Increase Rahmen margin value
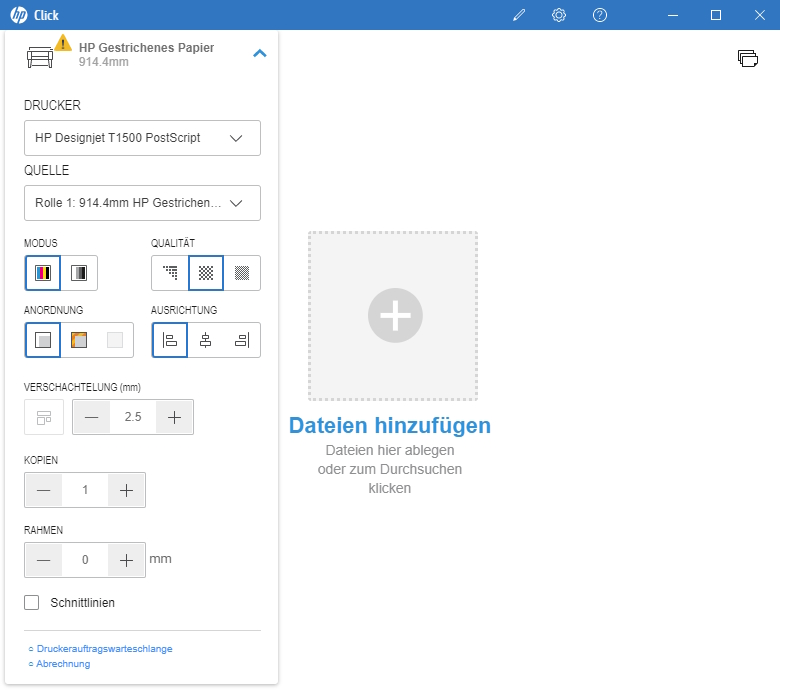This screenshot has height=700, width=800. [x=127, y=560]
